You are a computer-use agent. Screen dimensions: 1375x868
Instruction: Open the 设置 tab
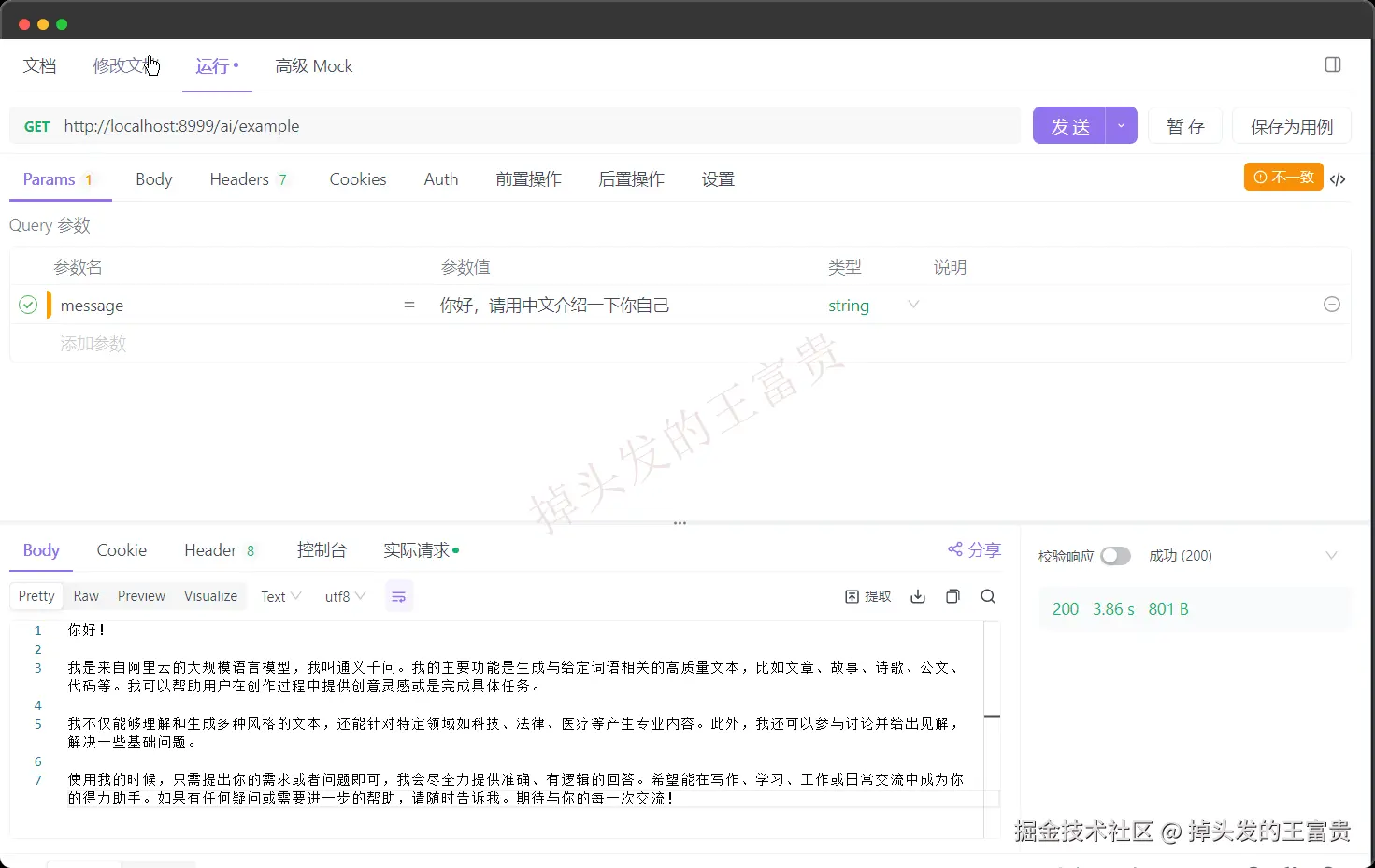click(718, 178)
